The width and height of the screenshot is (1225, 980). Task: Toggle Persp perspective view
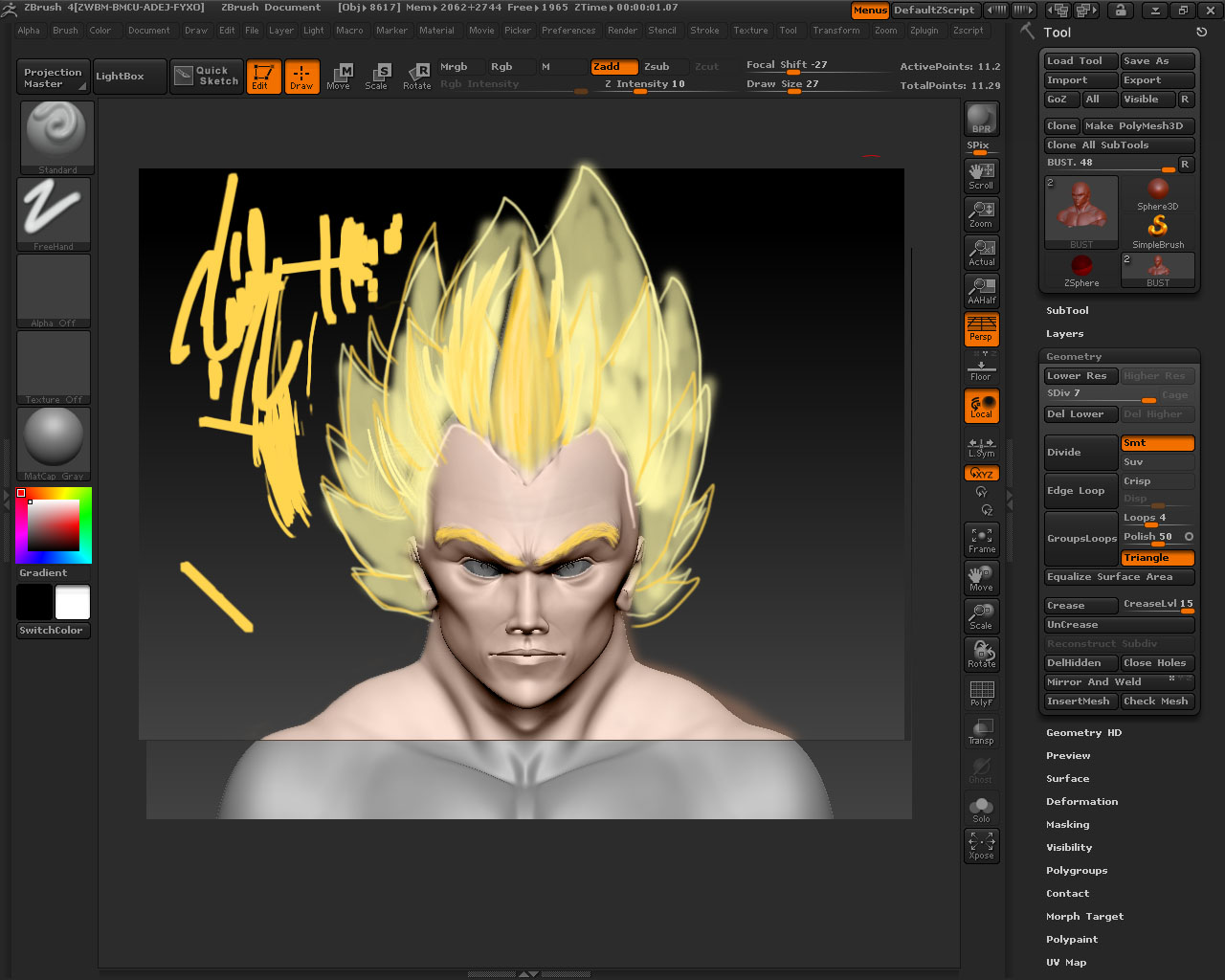(x=981, y=328)
